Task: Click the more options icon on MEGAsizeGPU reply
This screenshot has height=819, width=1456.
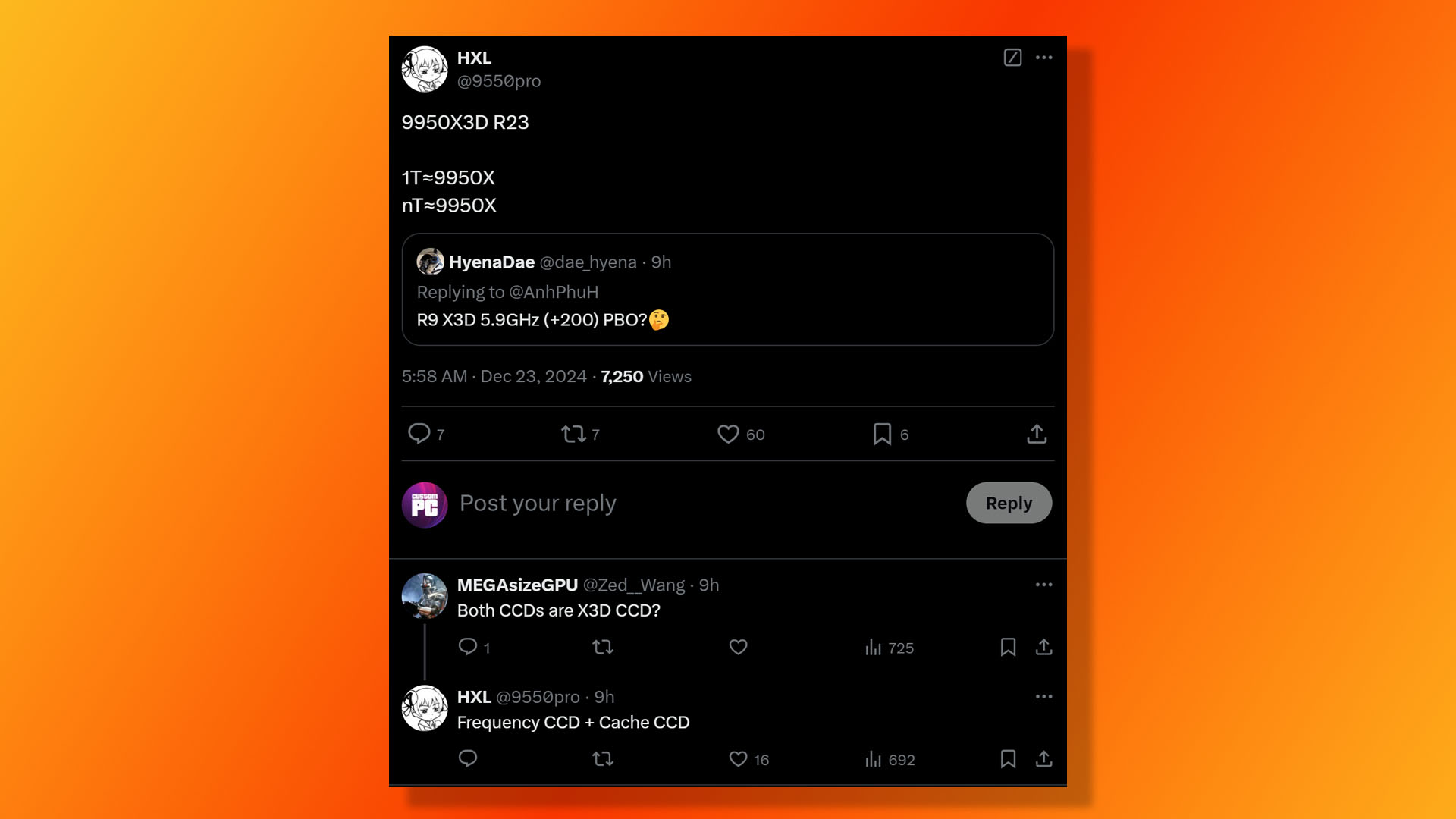Action: click(1043, 584)
